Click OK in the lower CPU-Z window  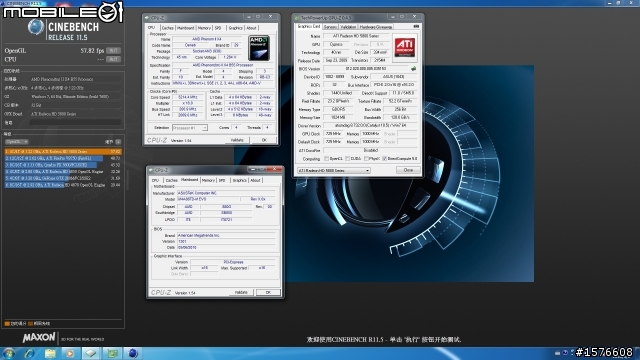coord(268,293)
